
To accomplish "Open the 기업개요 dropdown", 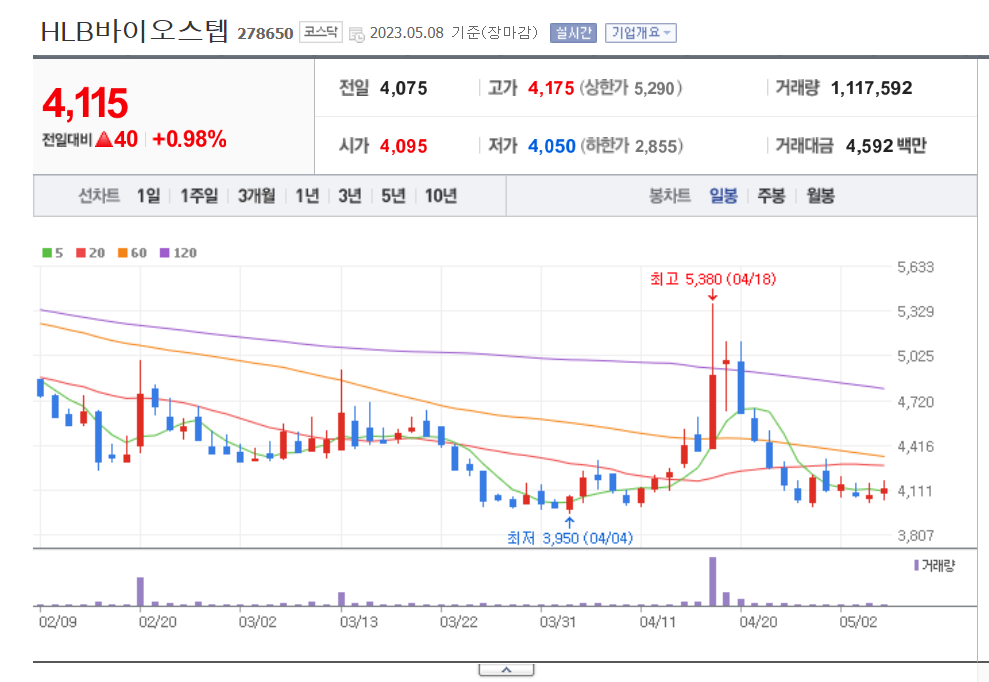I will pos(640,33).
